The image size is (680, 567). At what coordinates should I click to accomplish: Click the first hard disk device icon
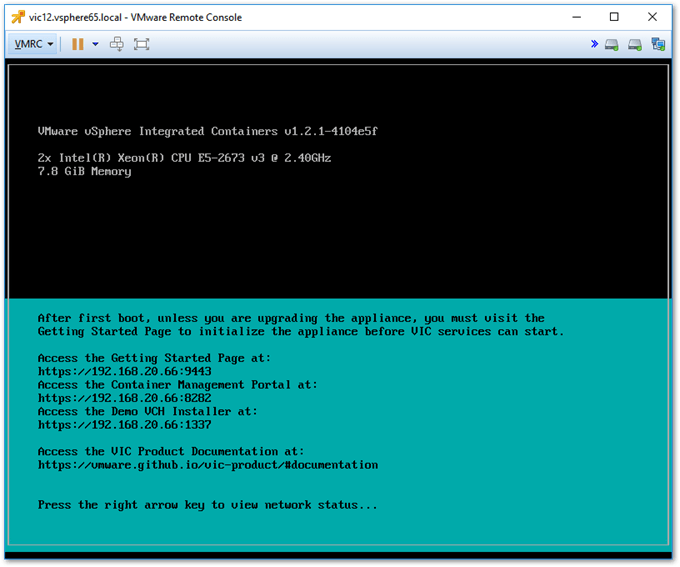[612, 44]
